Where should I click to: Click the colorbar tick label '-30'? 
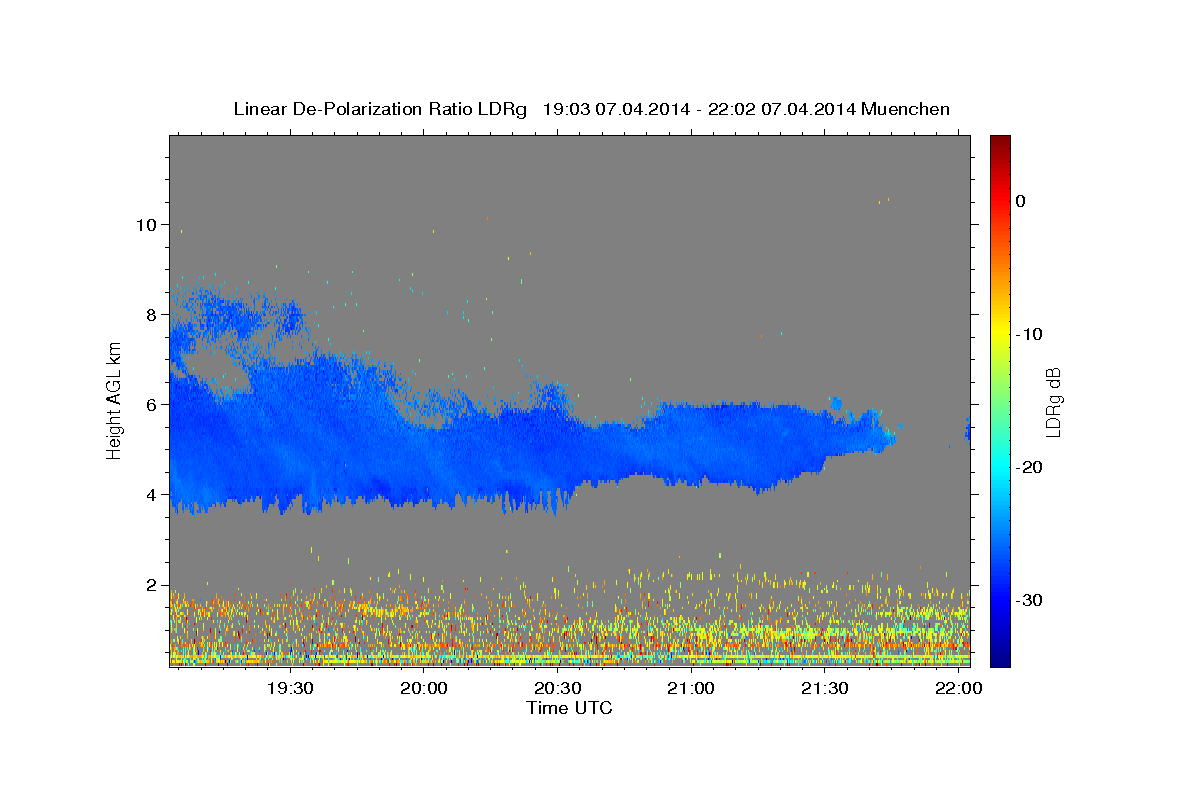point(1028,600)
